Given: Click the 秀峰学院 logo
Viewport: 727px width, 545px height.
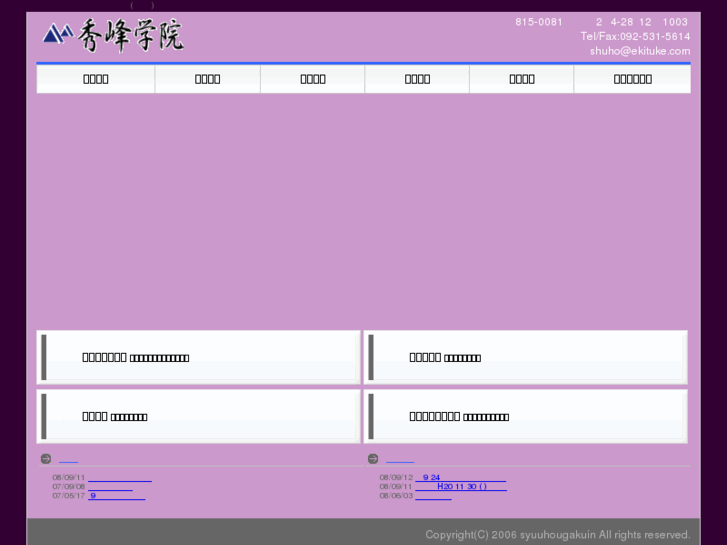Looking at the screenshot, I should (113, 35).
